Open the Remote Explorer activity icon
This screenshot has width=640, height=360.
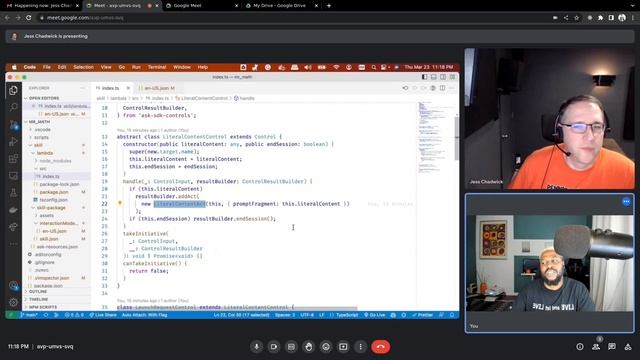pos(13,176)
